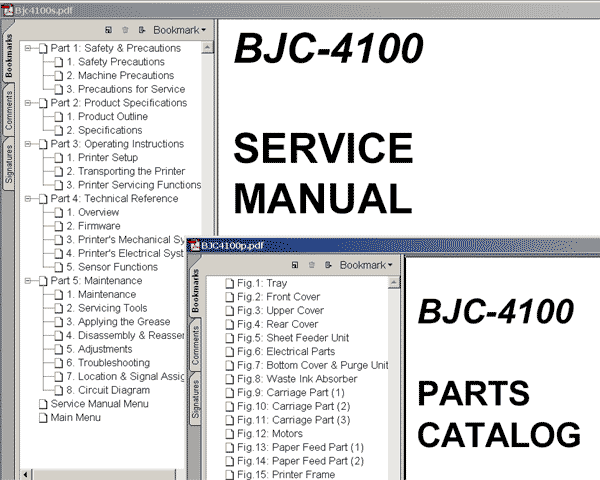Viewport: 600px width, 480px height.
Task: Click the trash icon in BJC4100p.pdf bookmarks toolbar
Action: pyautogui.click(x=311, y=265)
